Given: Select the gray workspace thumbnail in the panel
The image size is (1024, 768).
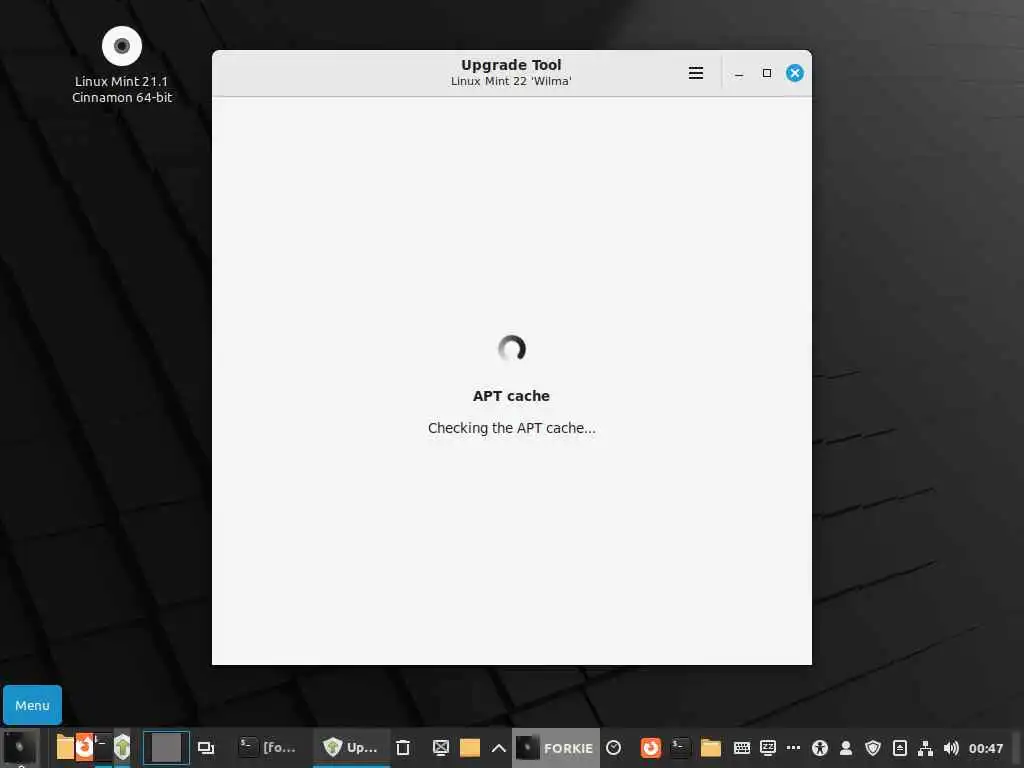Looking at the screenshot, I should [166, 748].
